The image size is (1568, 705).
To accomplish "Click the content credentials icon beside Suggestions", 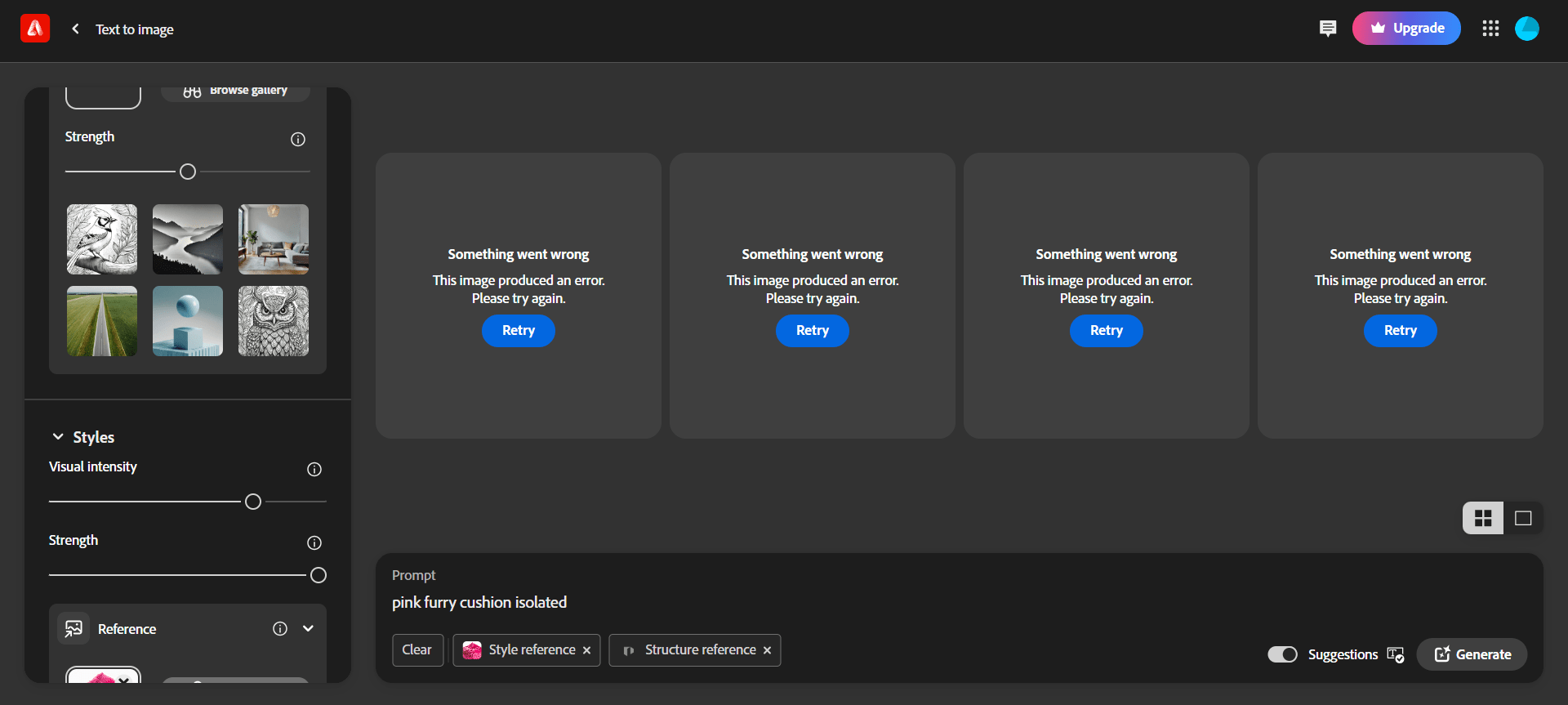I will [1396, 654].
